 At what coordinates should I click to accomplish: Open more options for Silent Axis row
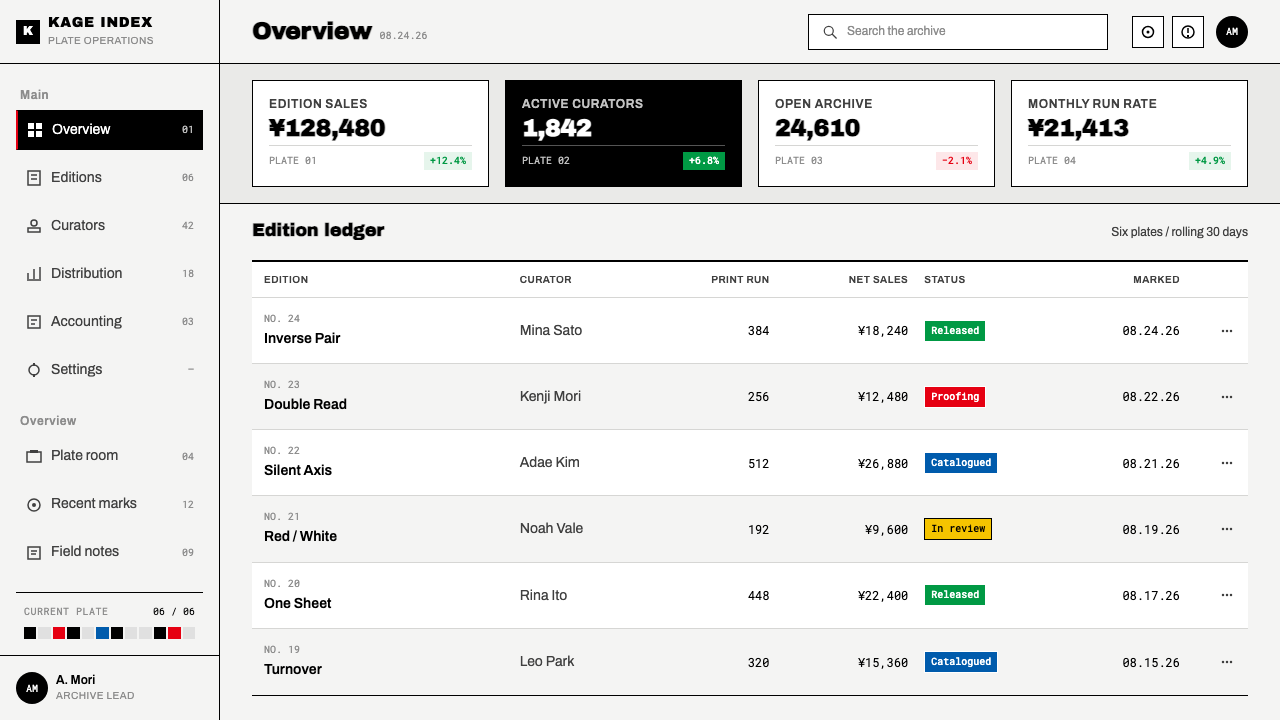1227,463
